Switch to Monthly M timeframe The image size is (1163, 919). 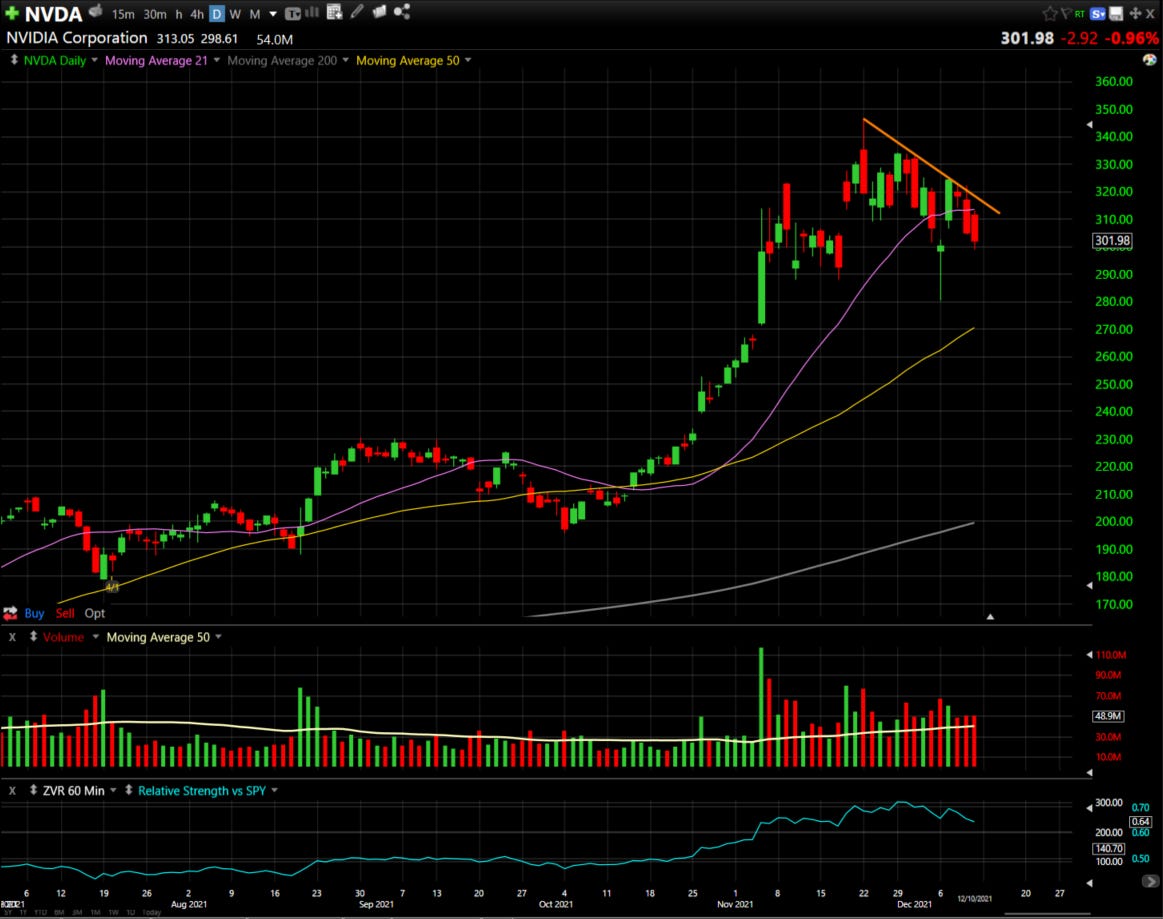(254, 14)
